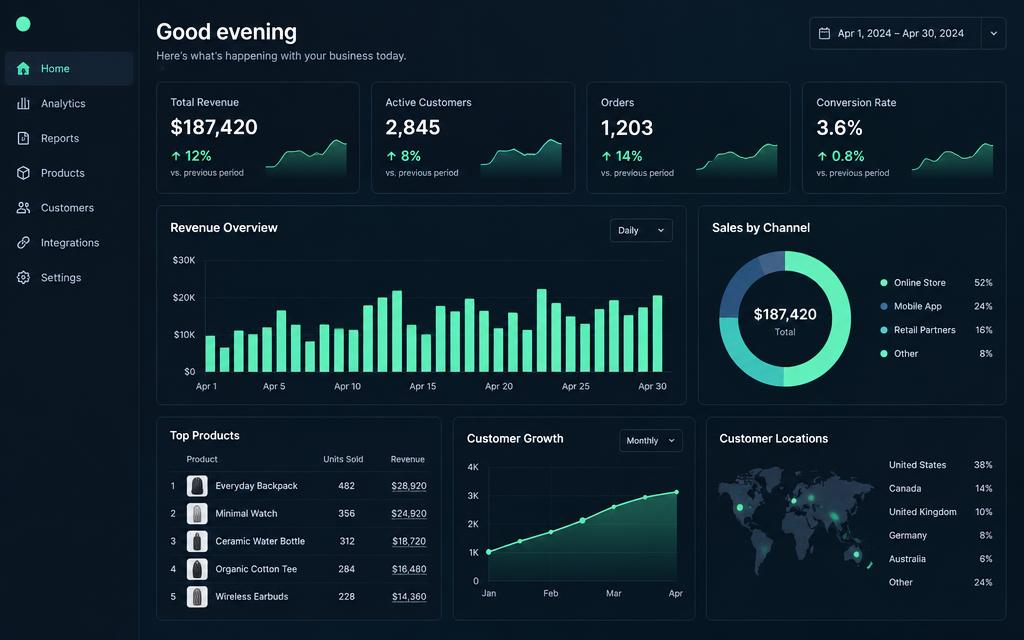Click the Home house icon
Screen dimensions: 1024x640
23,69
